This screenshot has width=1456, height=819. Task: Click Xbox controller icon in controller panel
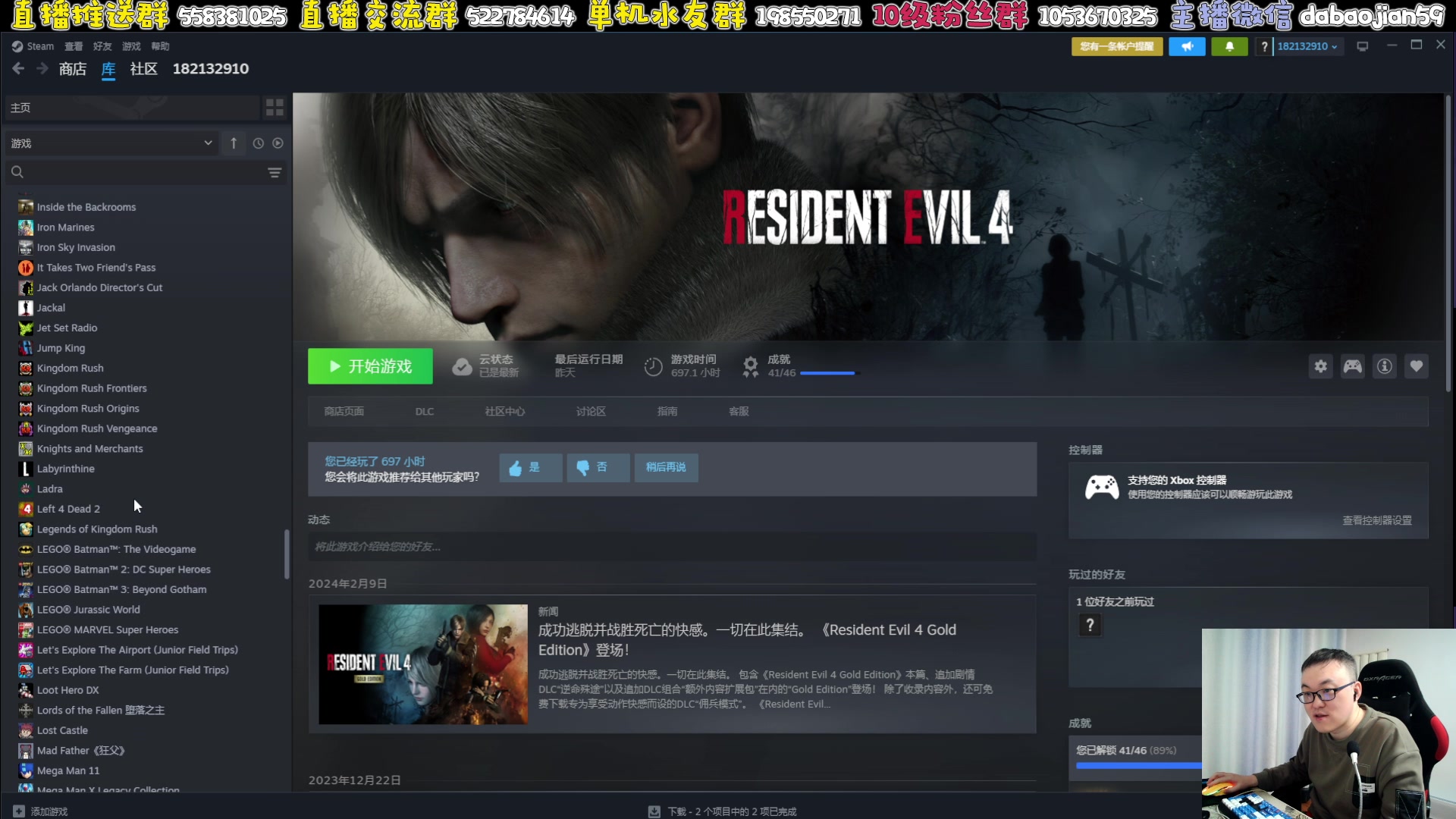(x=1102, y=487)
